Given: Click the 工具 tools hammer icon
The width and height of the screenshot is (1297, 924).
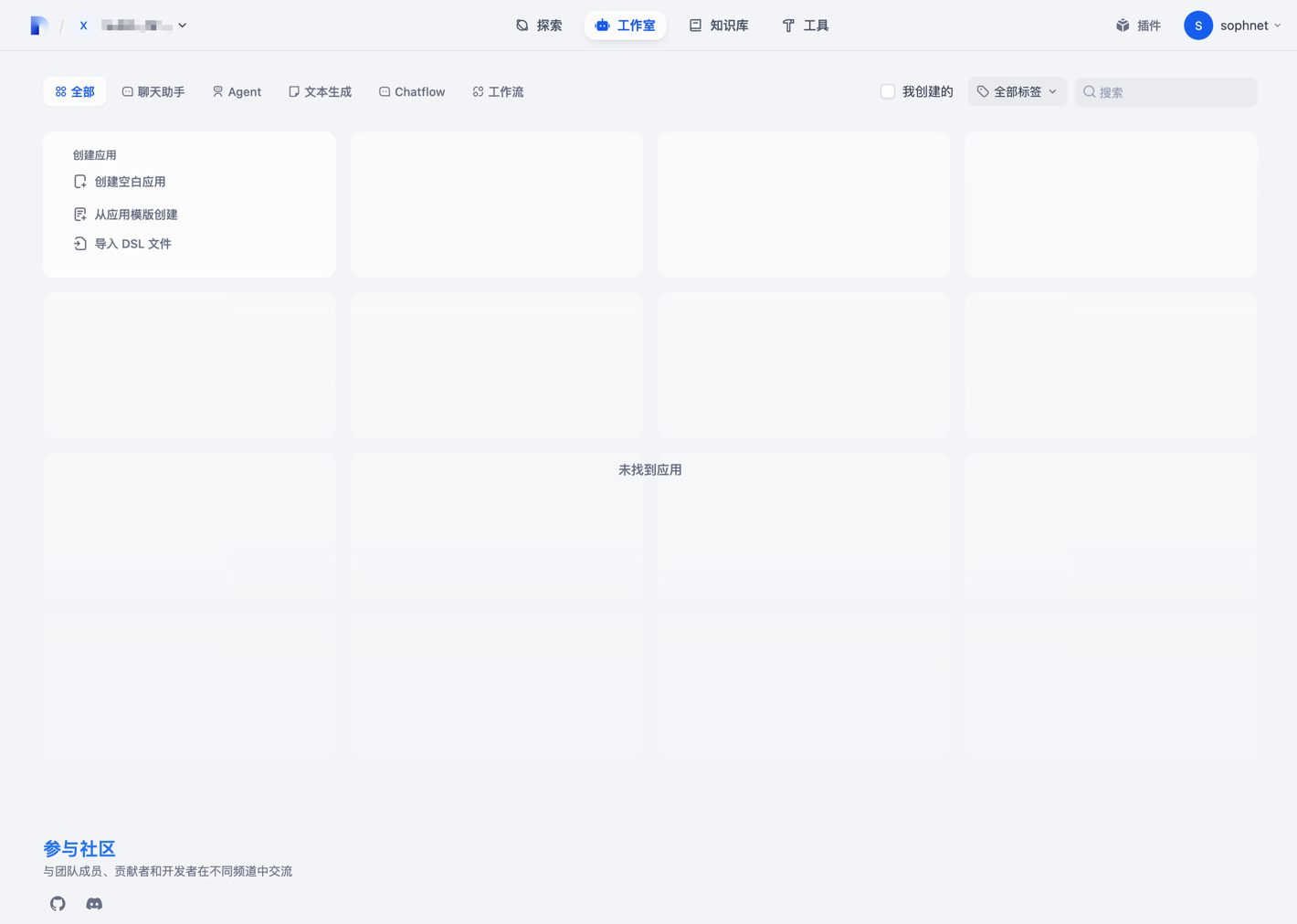Looking at the screenshot, I should [x=788, y=26].
